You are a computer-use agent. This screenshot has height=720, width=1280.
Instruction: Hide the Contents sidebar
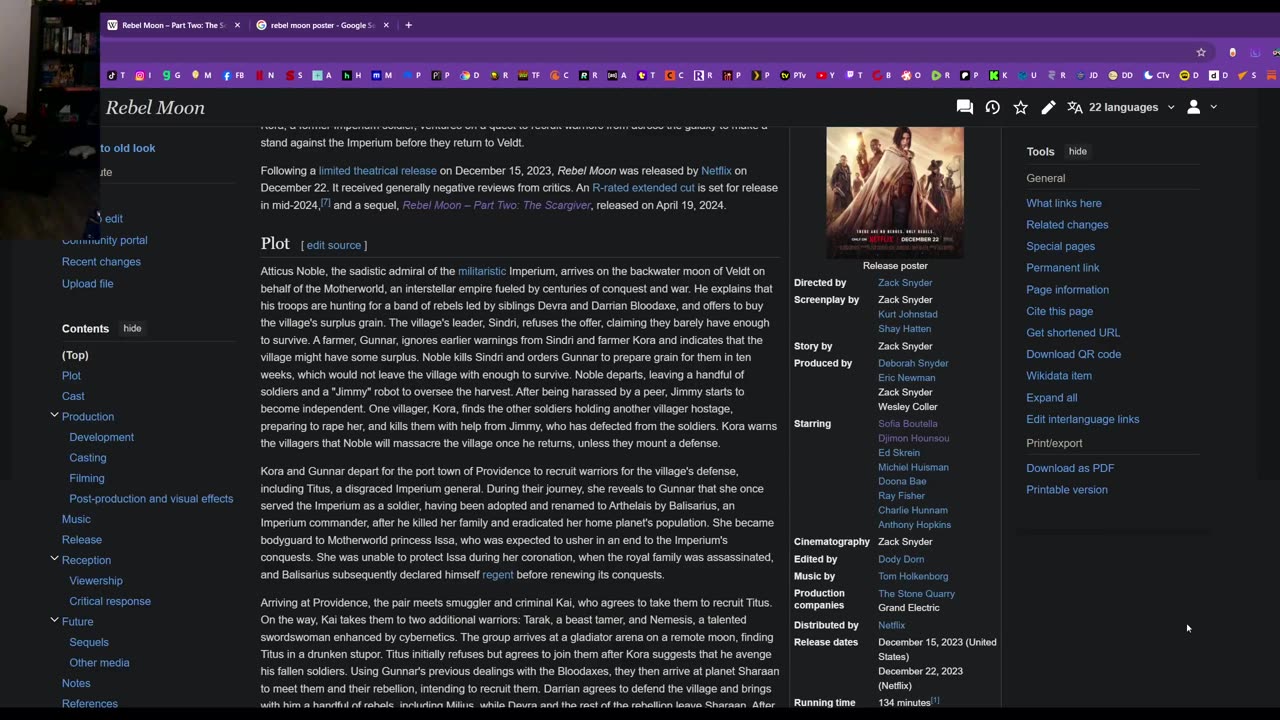coord(132,328)
